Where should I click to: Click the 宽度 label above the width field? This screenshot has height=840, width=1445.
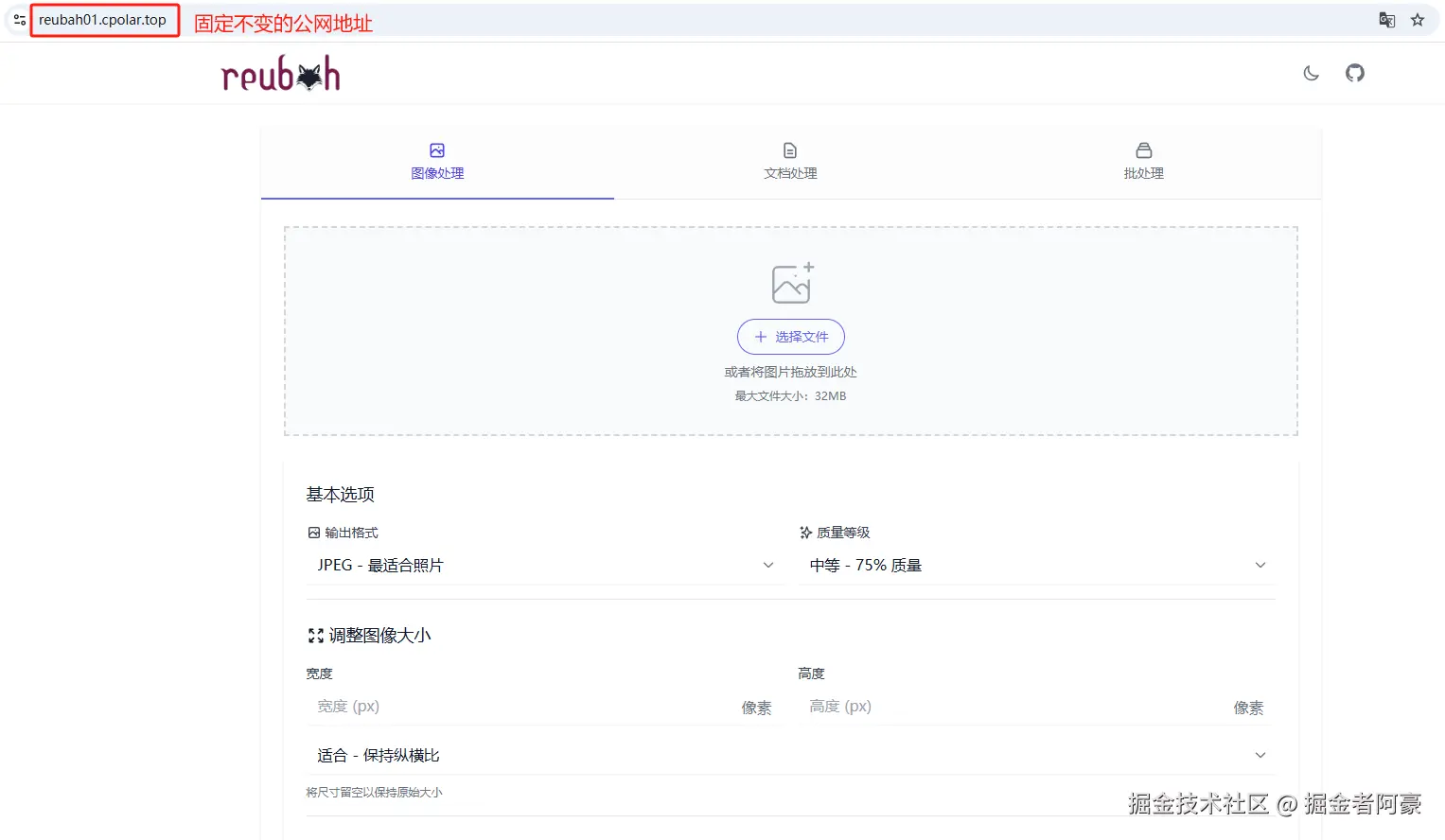click(x=320, y=674)
